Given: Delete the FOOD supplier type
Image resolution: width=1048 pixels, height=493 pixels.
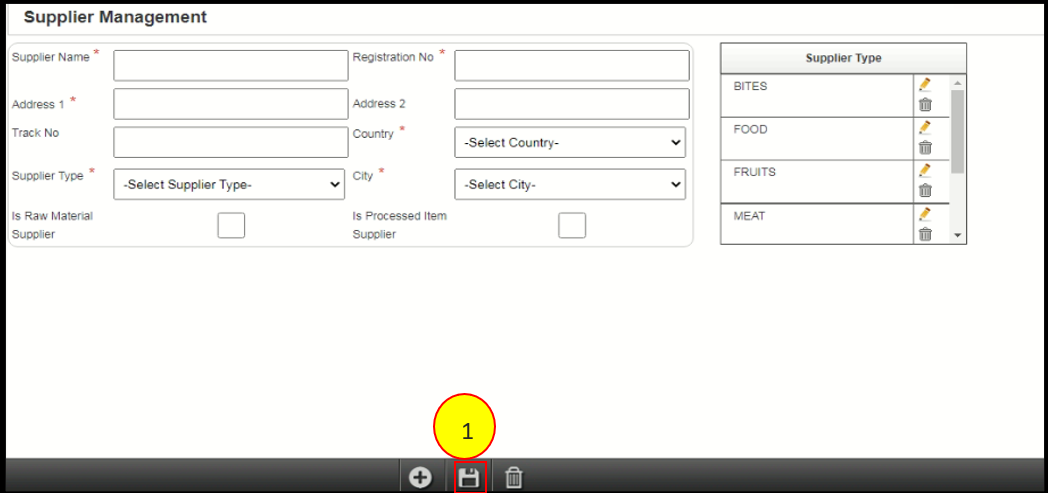Looking at the screenshot, I should 925,148.
